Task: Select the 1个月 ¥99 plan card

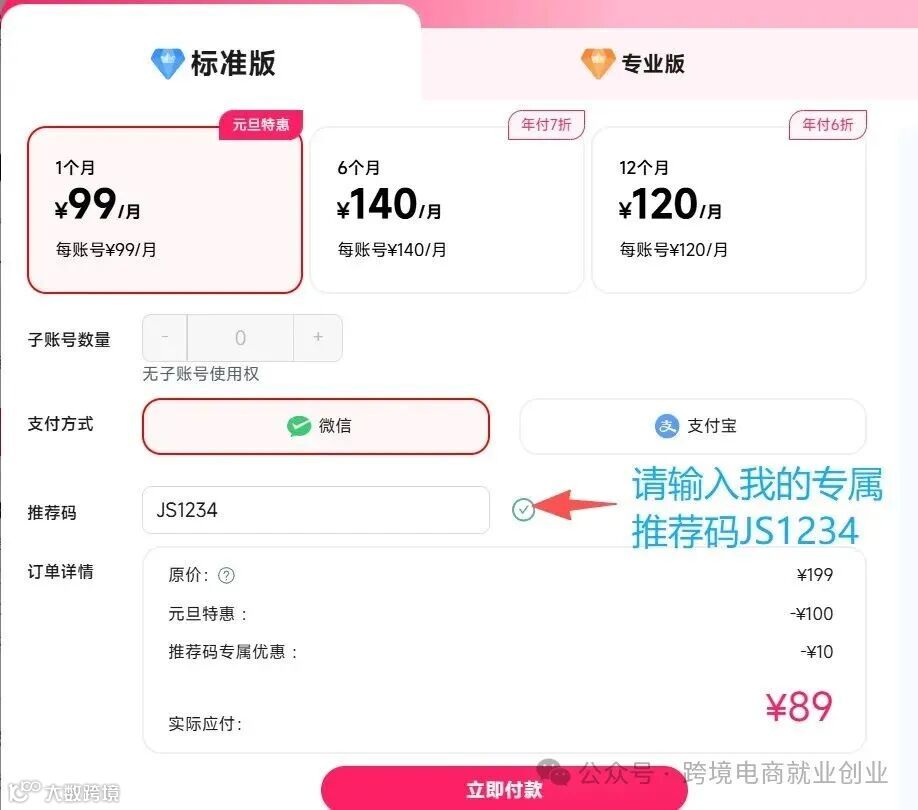Action: [x=165, y=210]
